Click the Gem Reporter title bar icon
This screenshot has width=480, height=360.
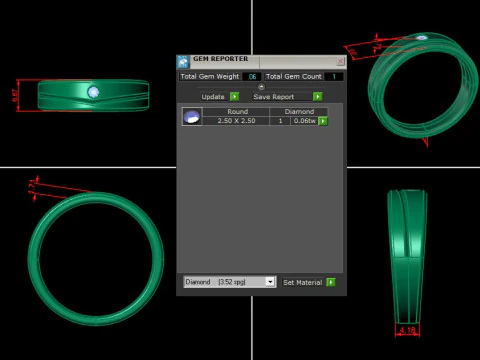[x=183, y=62]
